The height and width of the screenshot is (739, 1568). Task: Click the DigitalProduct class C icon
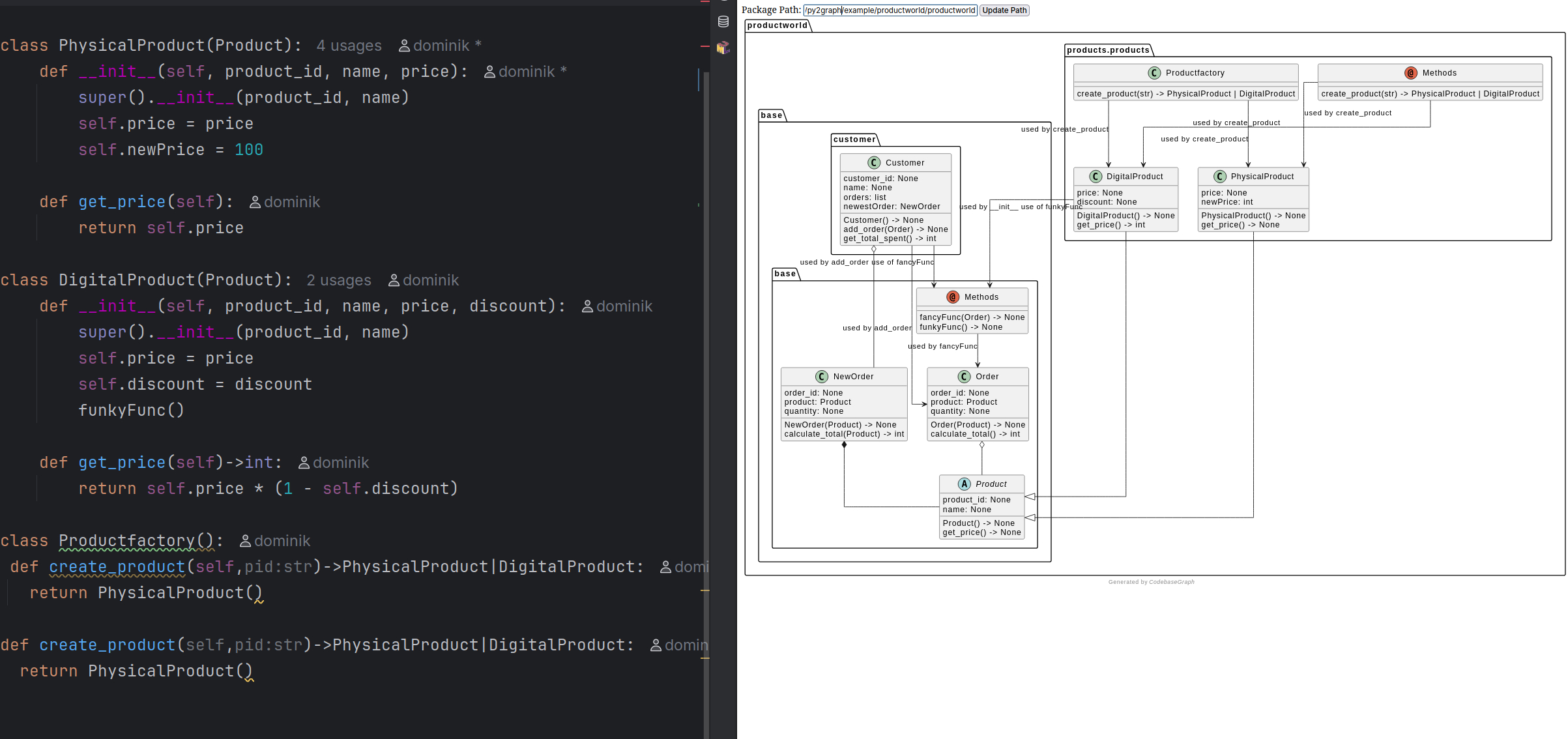click(1096, 177)
